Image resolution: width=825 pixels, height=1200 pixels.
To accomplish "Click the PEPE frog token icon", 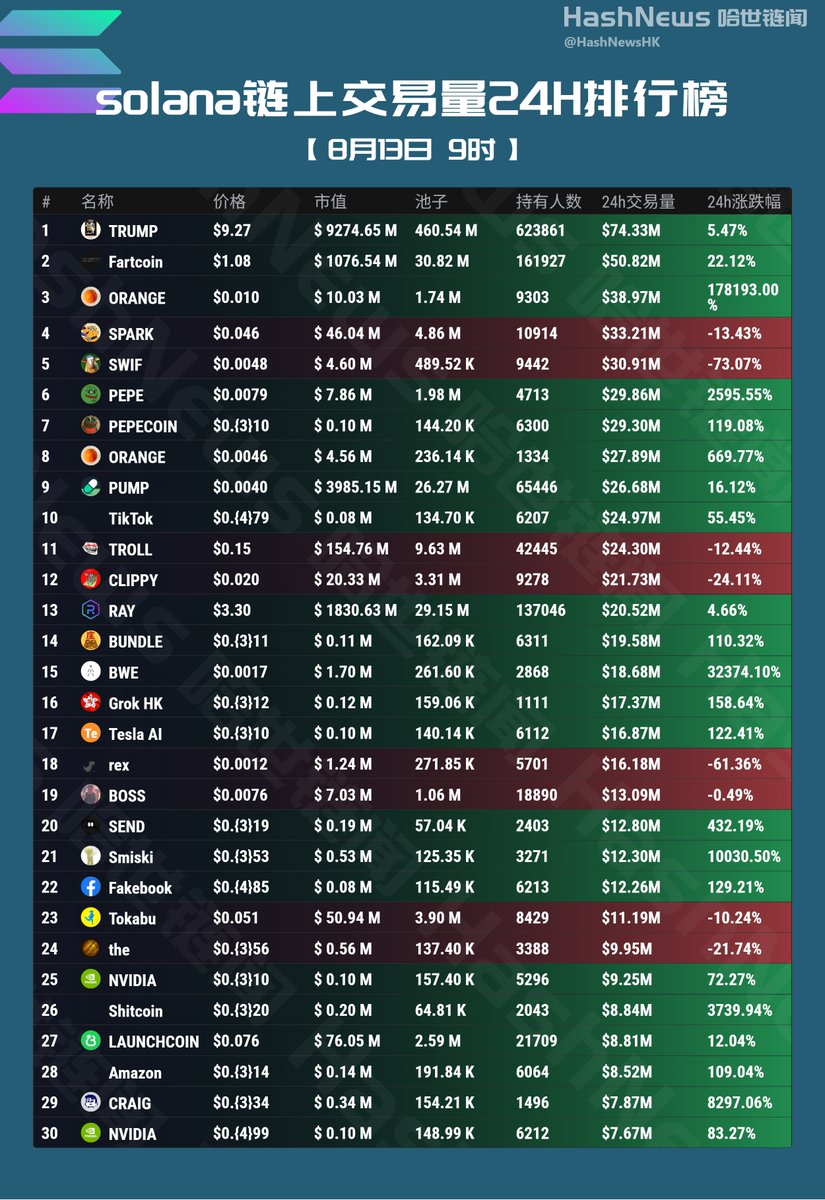I will click(x=91, y=395).
